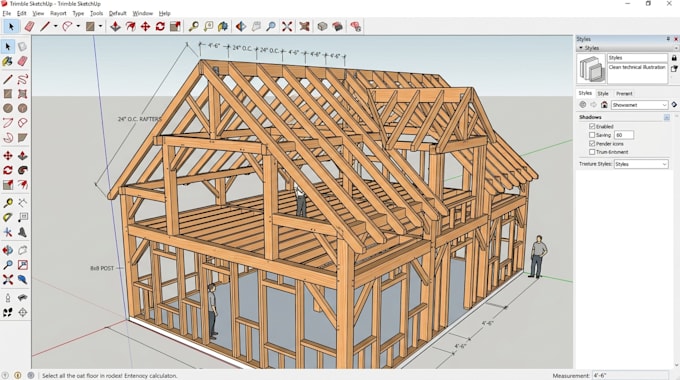Screen dimensions: 680x380
Task: Toggle the Shadows Enabled checkbox
Action: 592,126
